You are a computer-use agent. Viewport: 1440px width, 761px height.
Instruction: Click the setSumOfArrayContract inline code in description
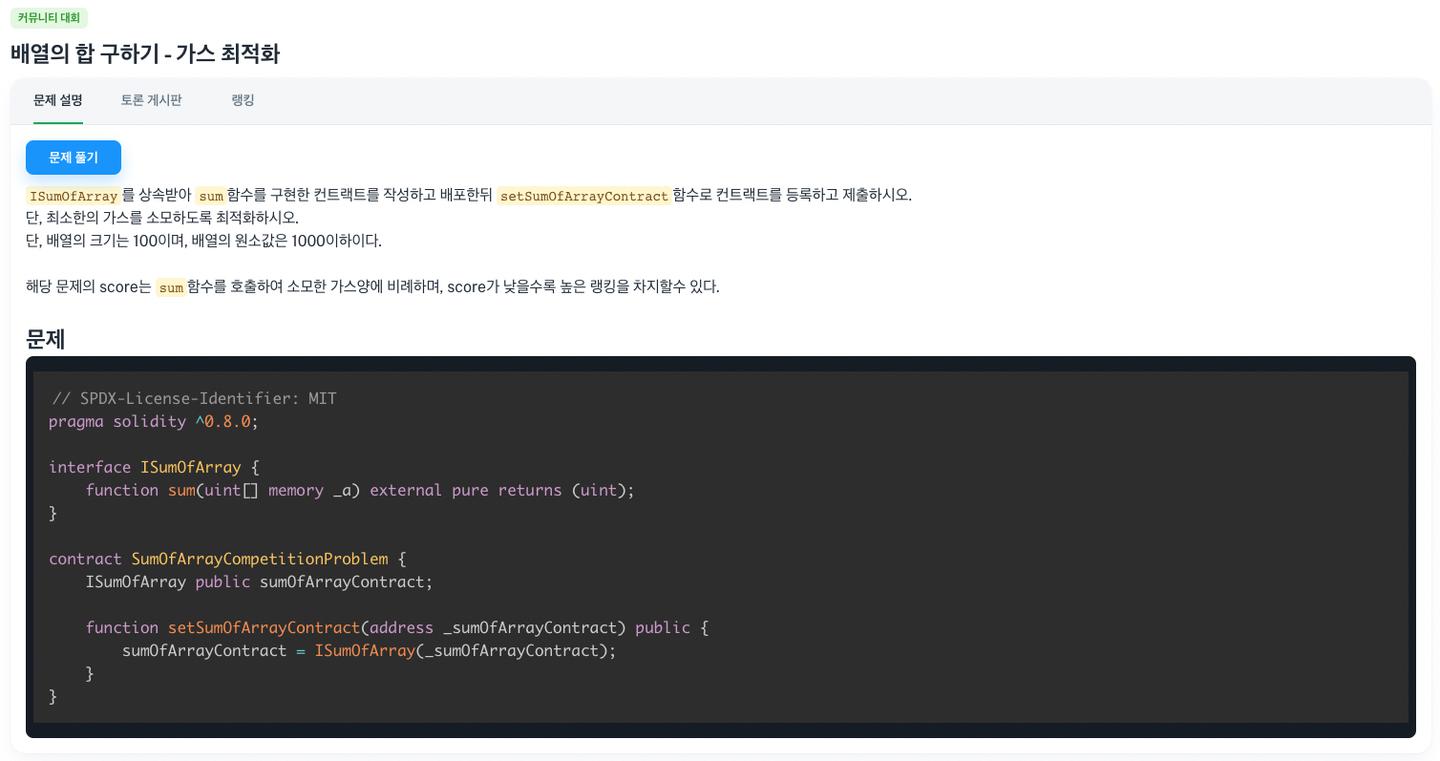(584, 195)
